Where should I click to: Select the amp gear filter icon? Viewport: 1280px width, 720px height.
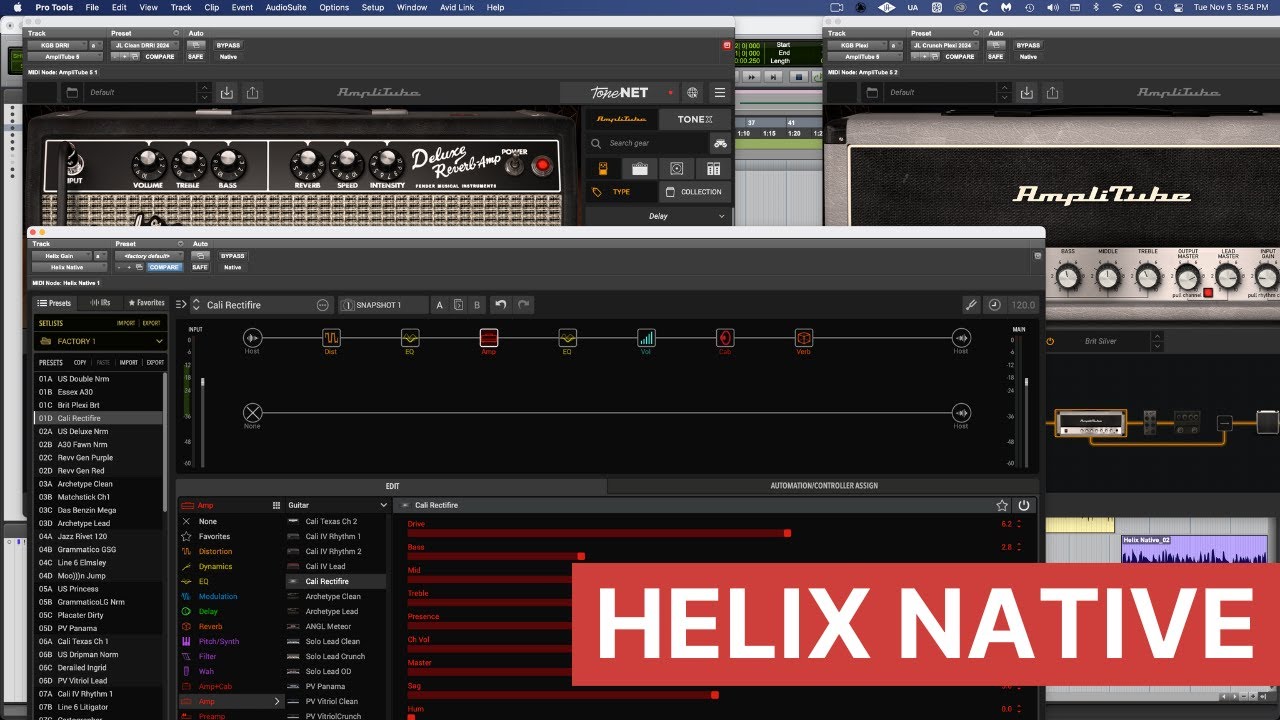[x=640, y=168]
